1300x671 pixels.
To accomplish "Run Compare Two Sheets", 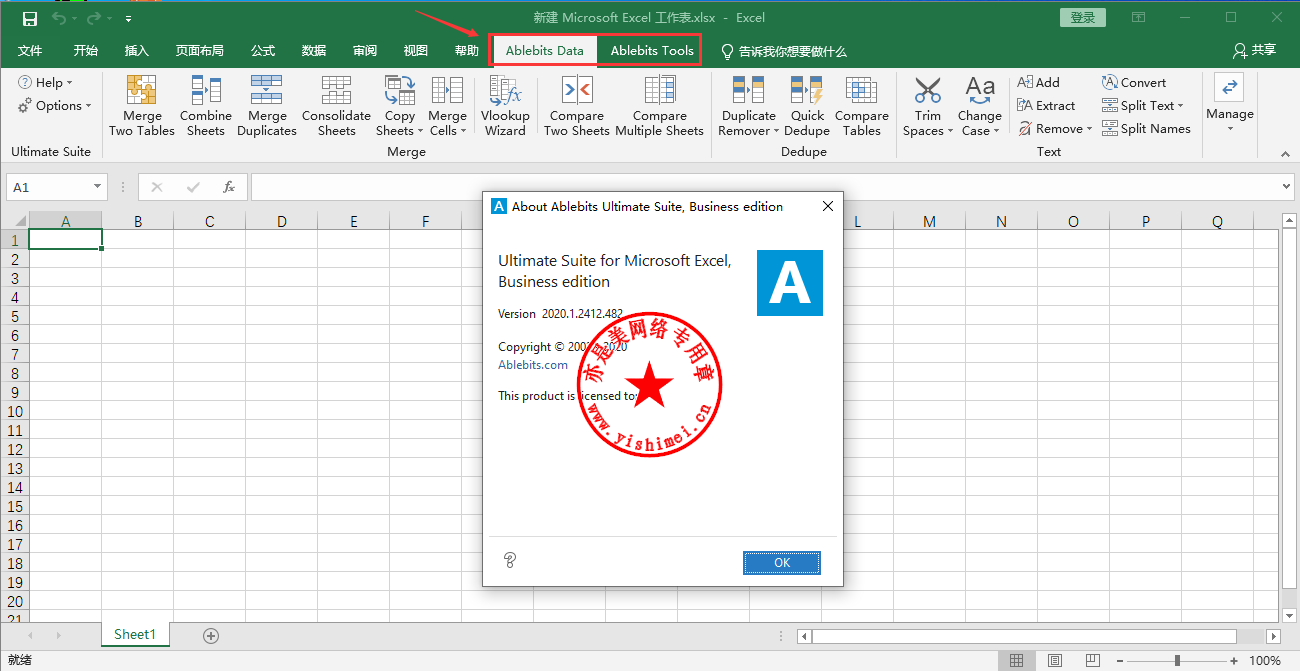I will pyautogui.click(x=577, y=106).
